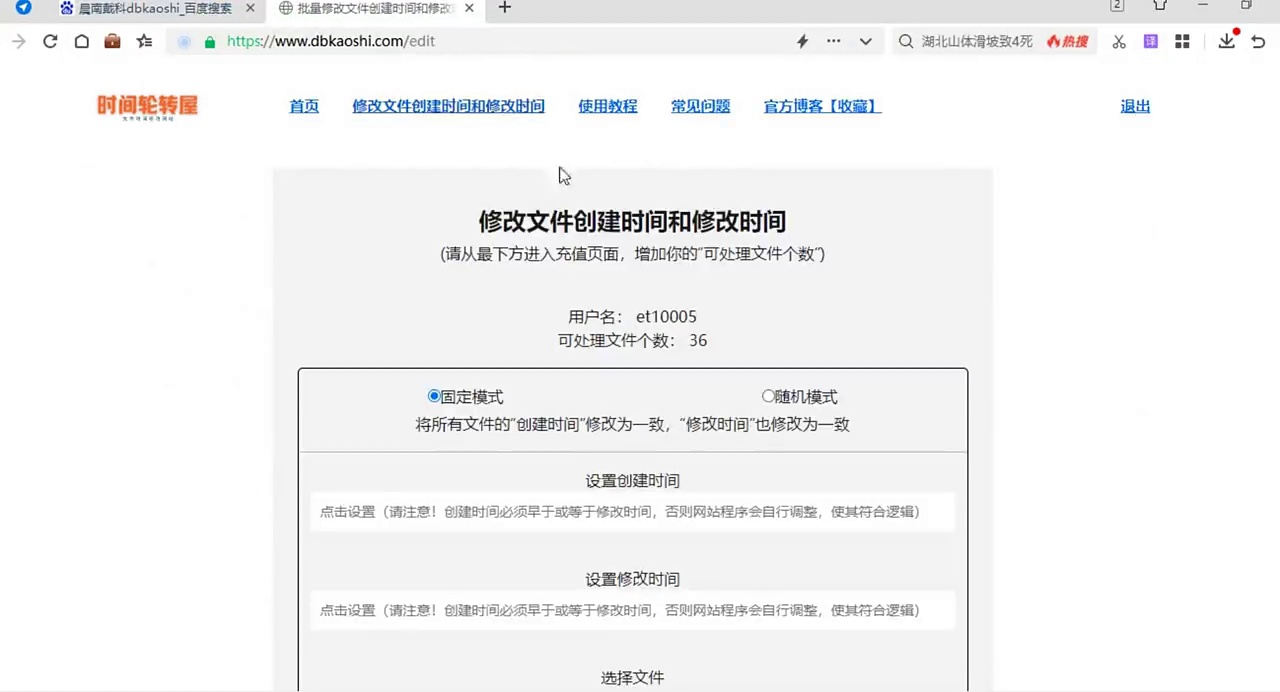Open the four-squares apps grid icon
Viewport: 1280px width, 692px height.
pyautogui.click(x=1182, y=41)
